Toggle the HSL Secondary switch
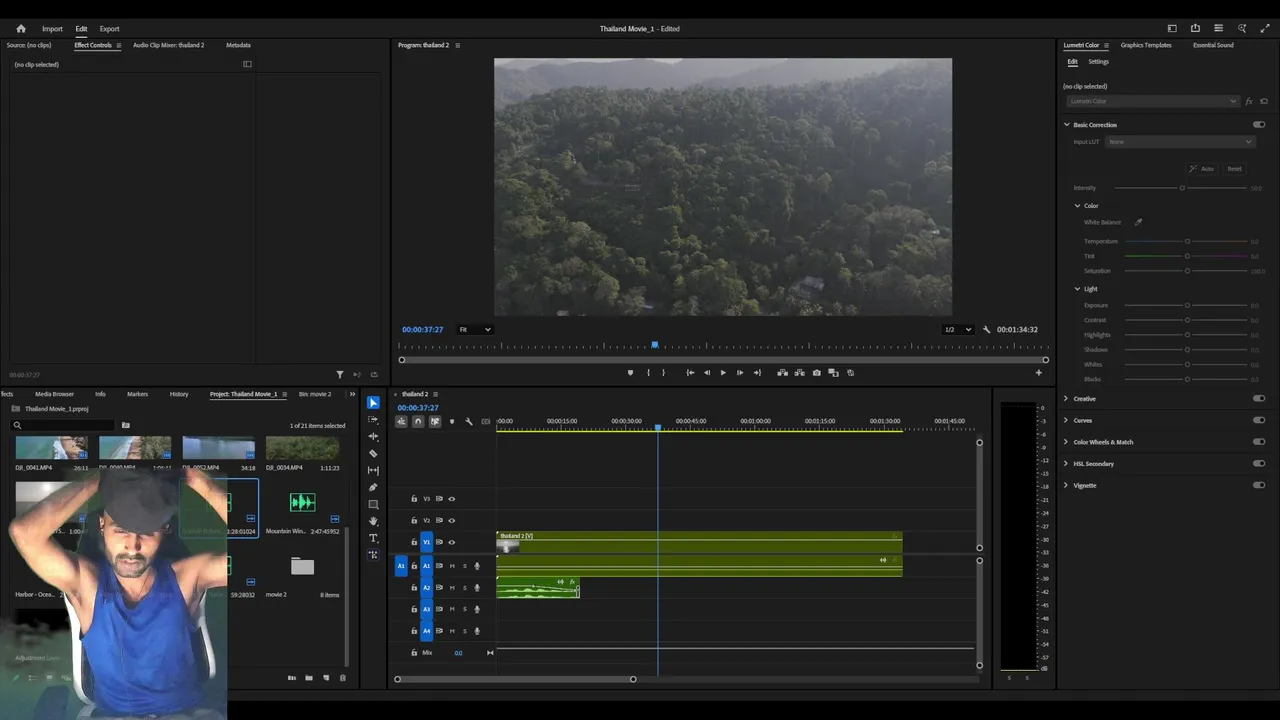Viewport: 1280px width, 720px height. (x=1259, y=464)
